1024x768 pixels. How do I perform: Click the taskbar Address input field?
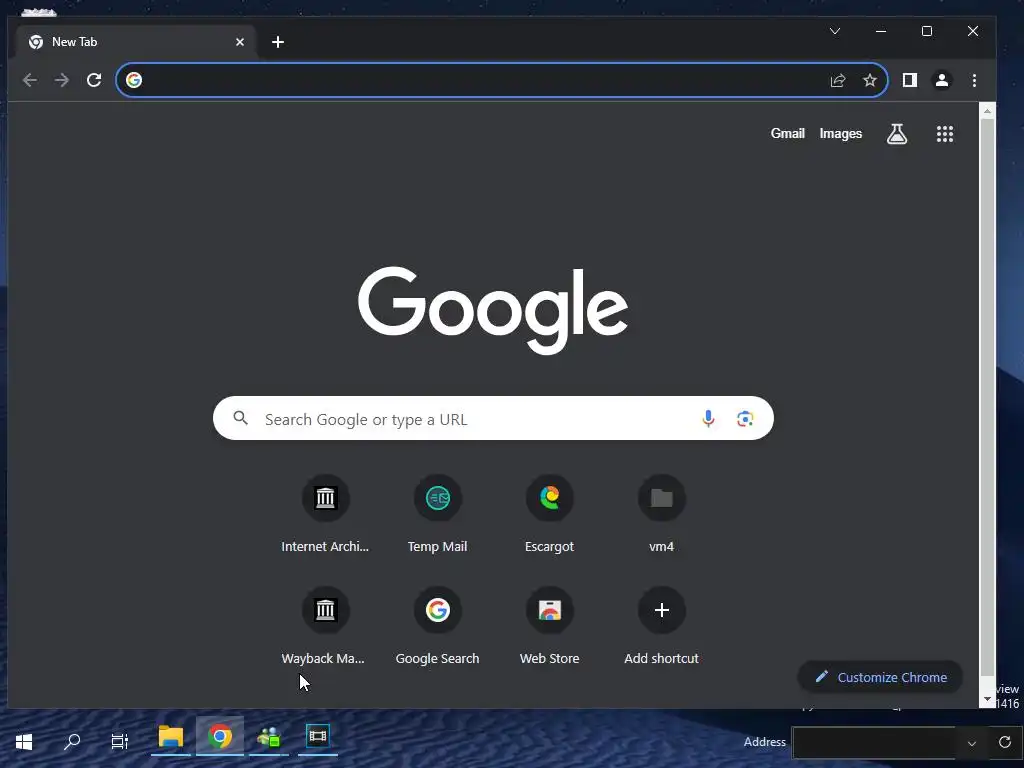click(876, 743)
